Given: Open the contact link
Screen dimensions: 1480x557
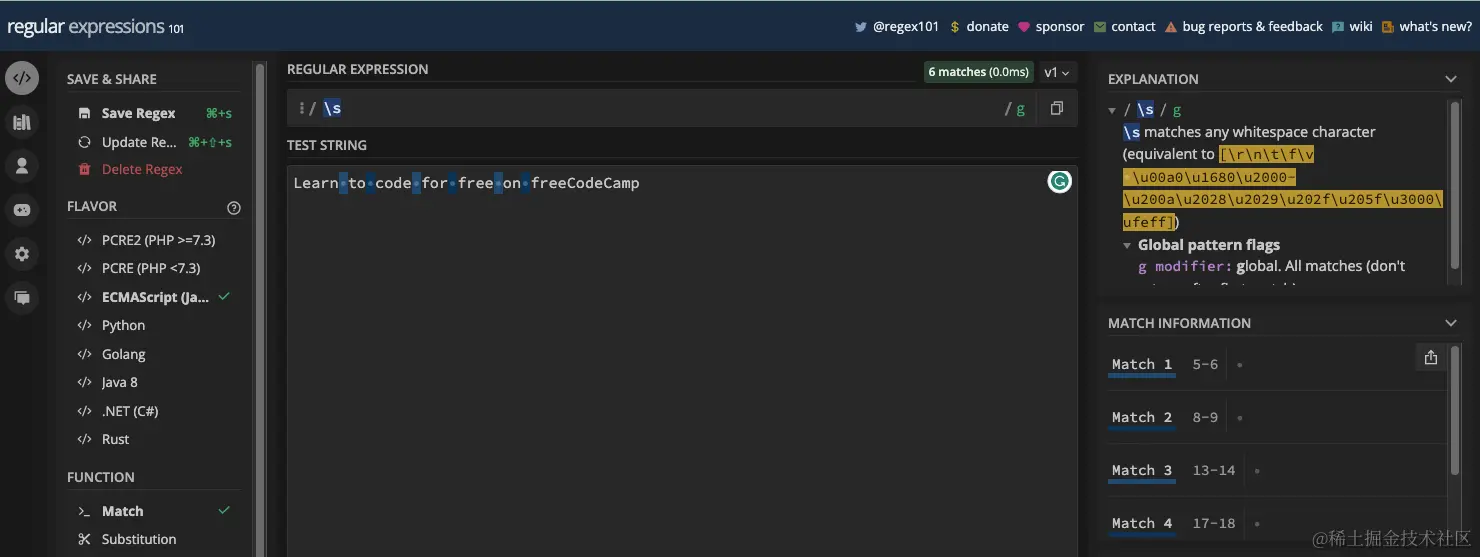Looking at the screenshot, I should (1133, 27).
